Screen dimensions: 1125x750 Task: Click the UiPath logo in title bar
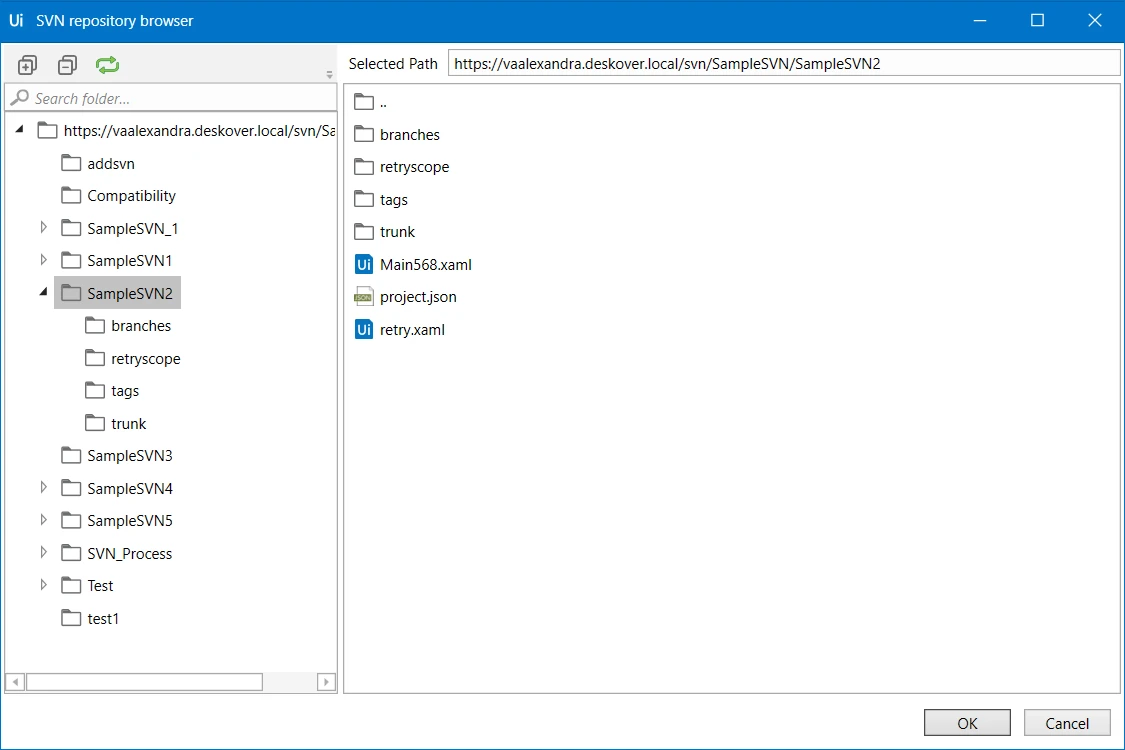tap(16, 20)
